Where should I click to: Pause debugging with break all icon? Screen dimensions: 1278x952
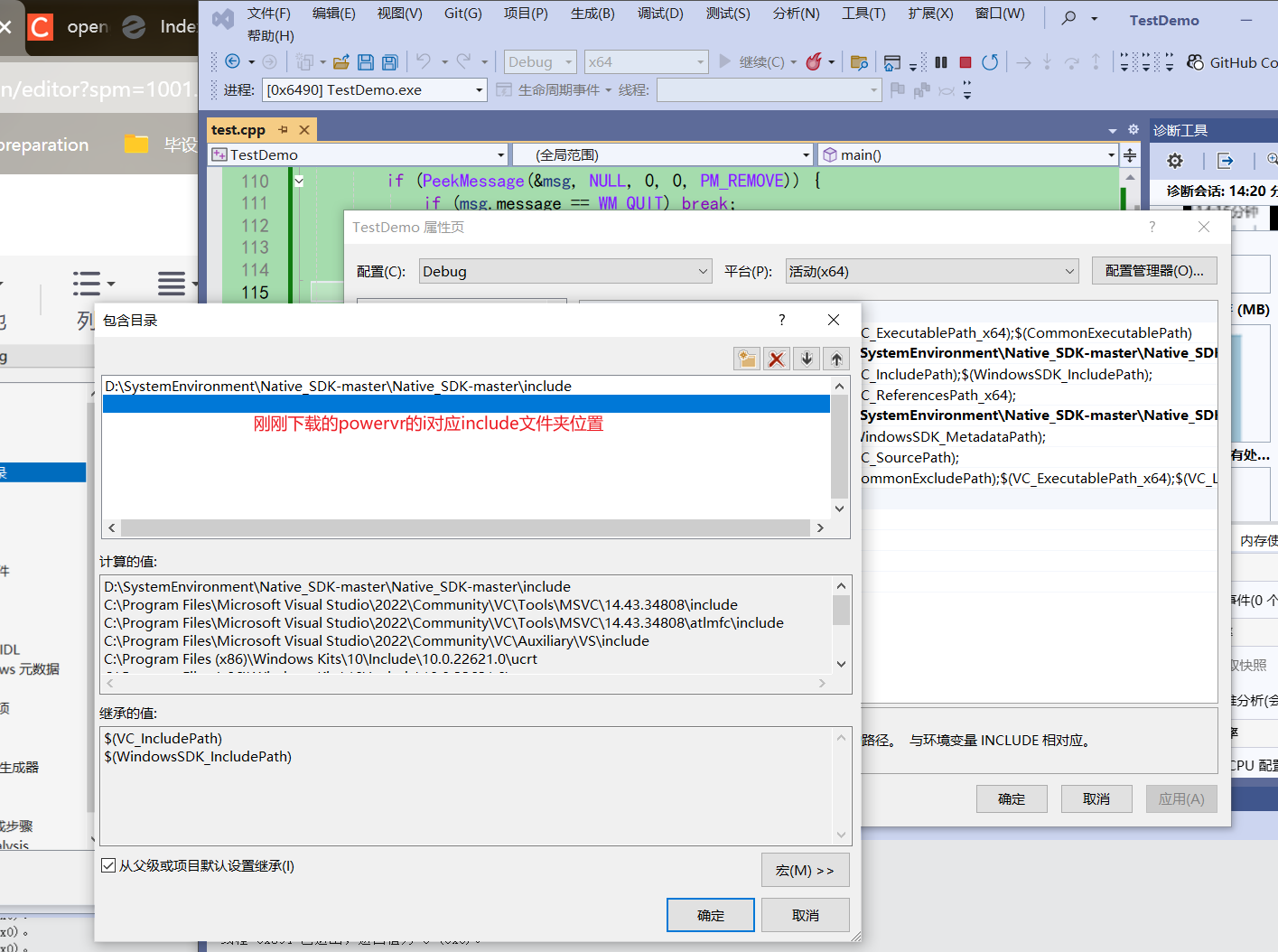[941, 61]
